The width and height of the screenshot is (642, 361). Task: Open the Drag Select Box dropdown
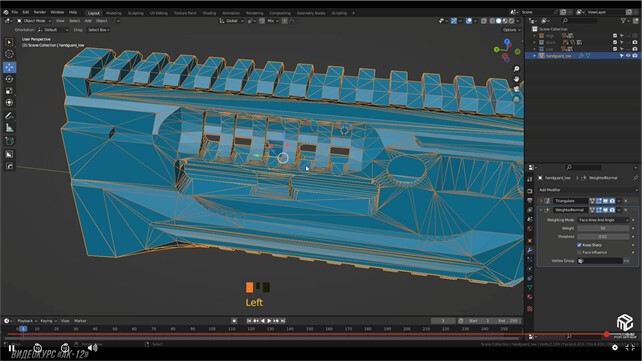click(99, 30)
